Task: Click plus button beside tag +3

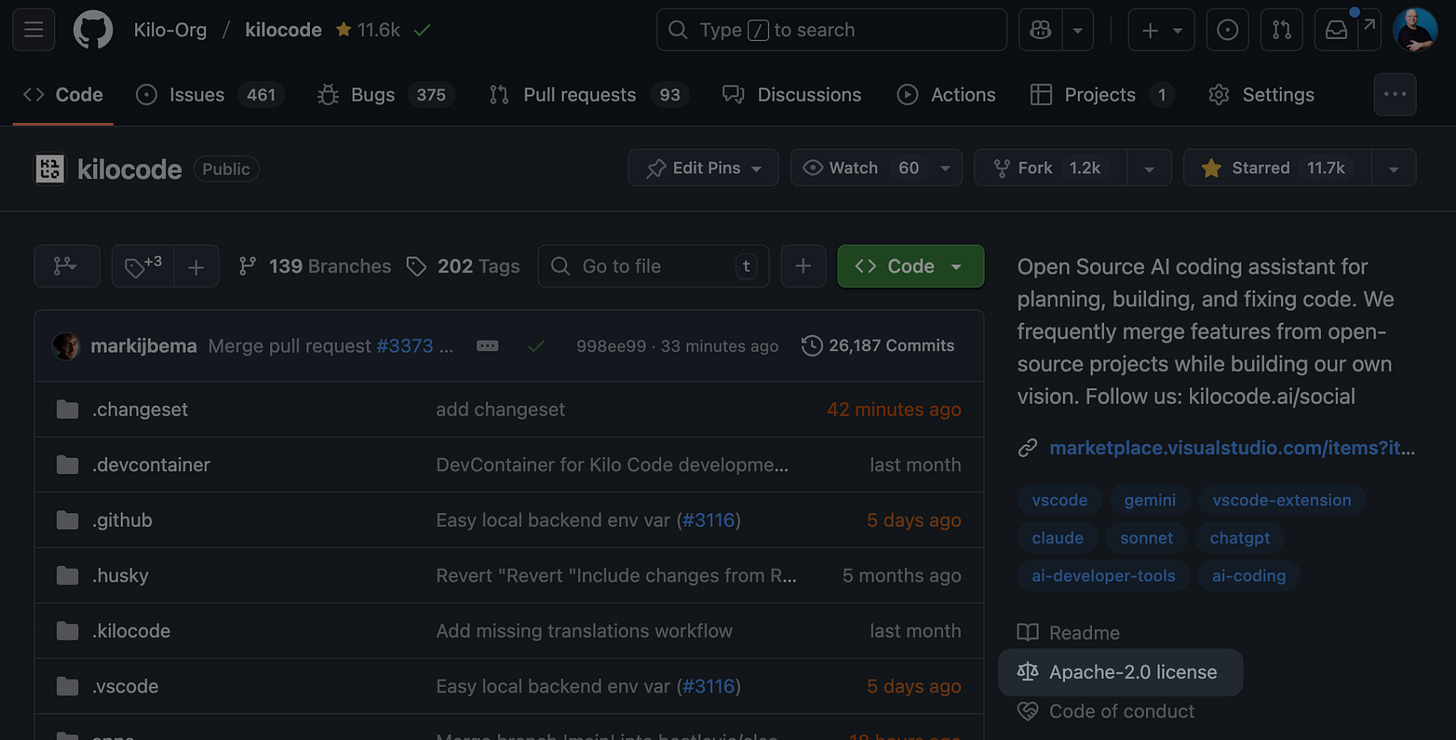Action: click(x=197, y=266)
